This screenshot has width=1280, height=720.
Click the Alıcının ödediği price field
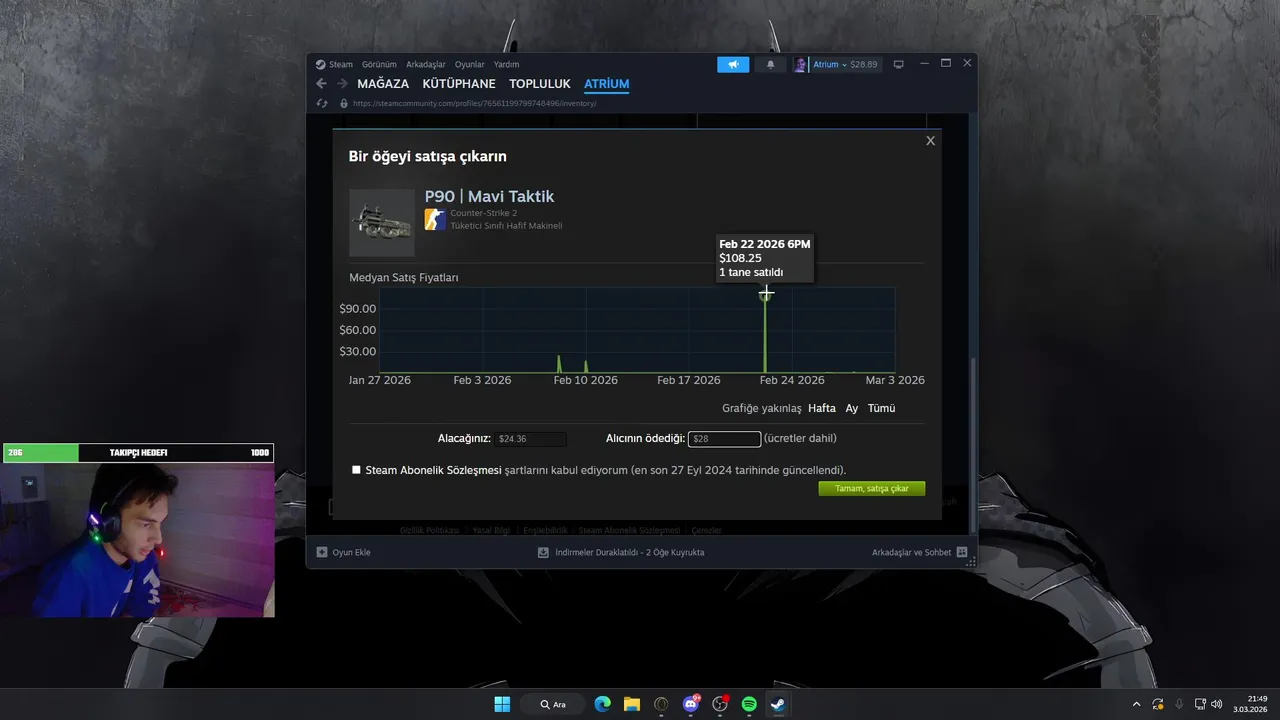724,439
